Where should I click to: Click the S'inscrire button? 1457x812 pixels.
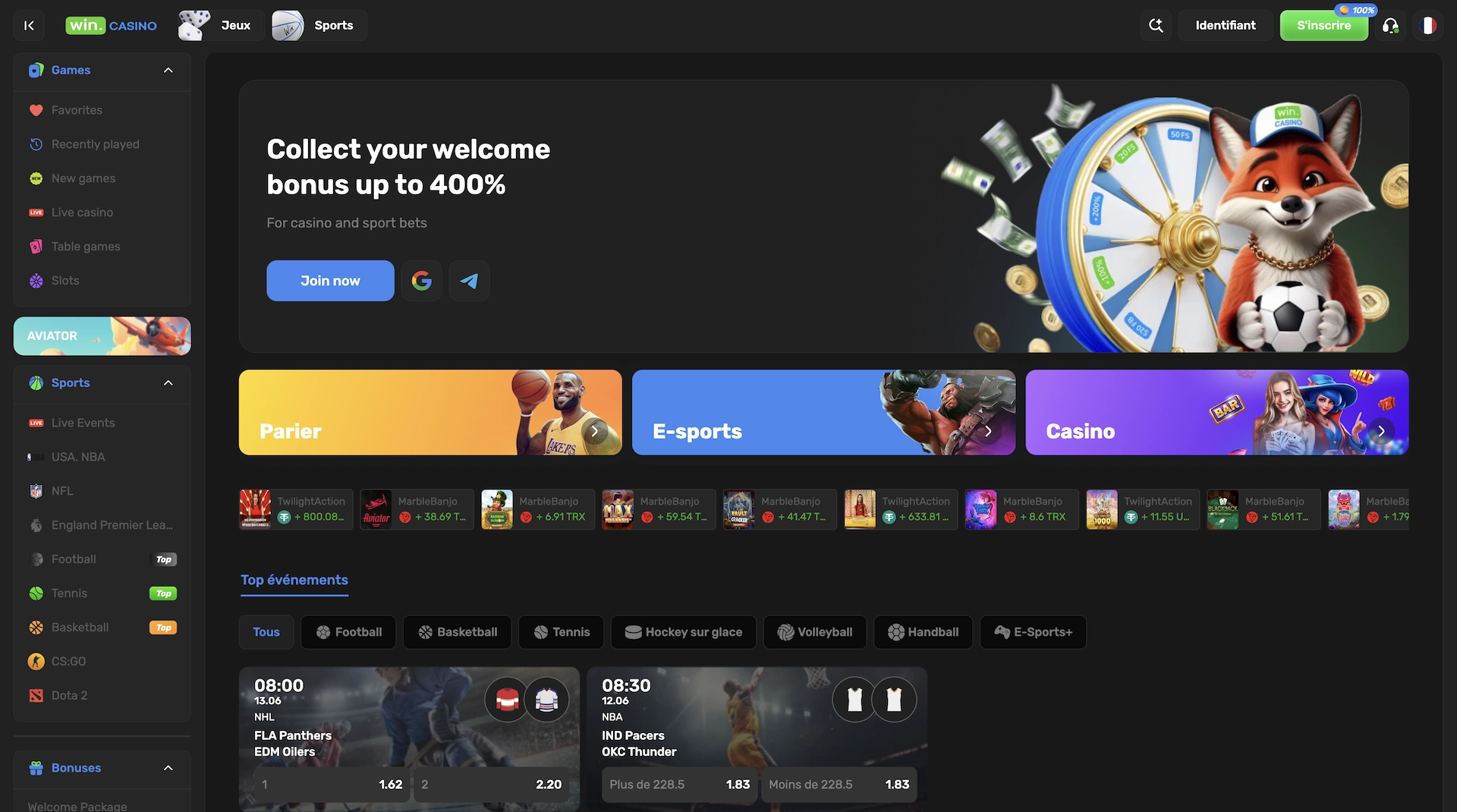(1323, 25)
